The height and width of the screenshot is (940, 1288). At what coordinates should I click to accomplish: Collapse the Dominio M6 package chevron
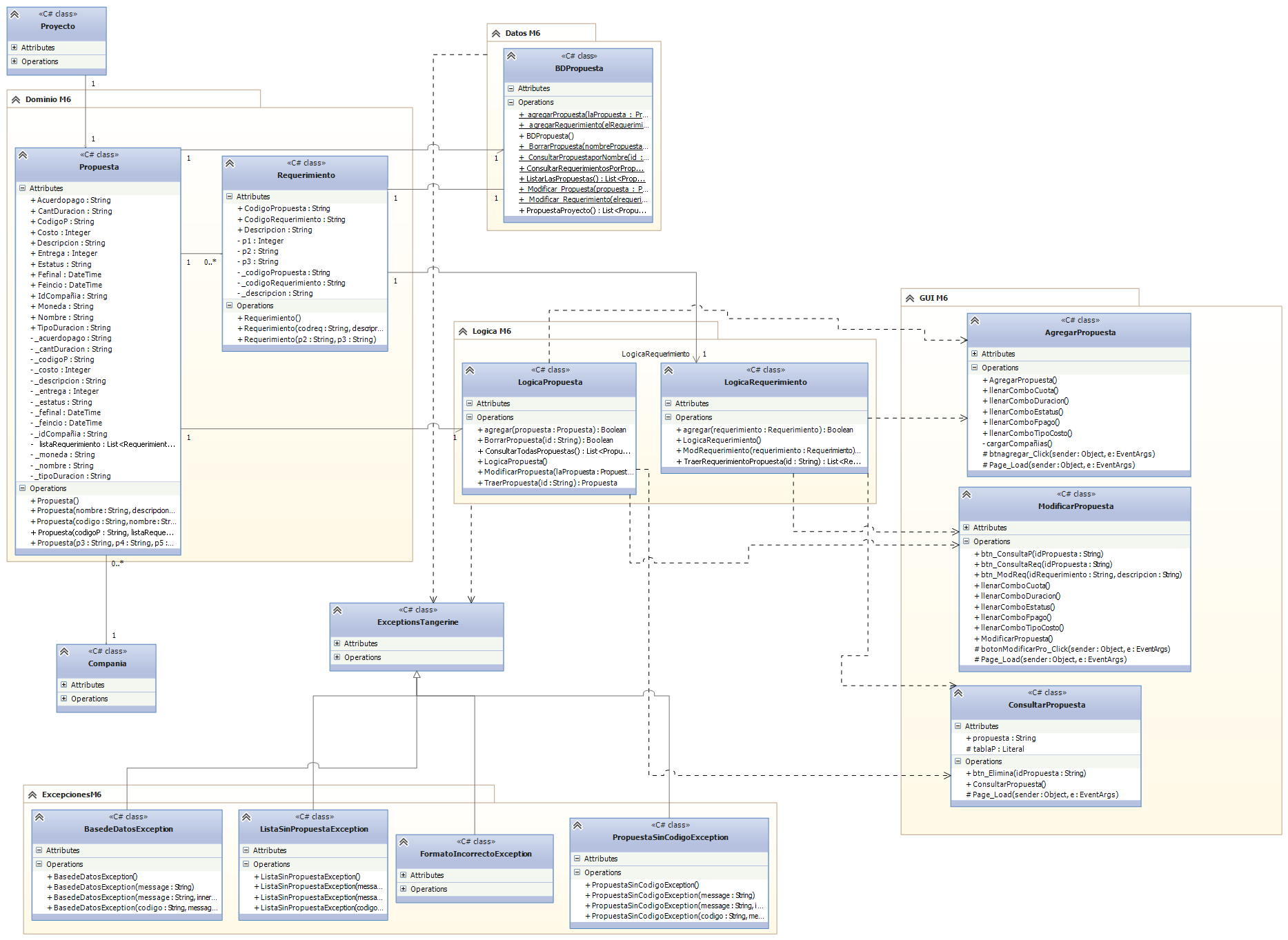[16, 100]
